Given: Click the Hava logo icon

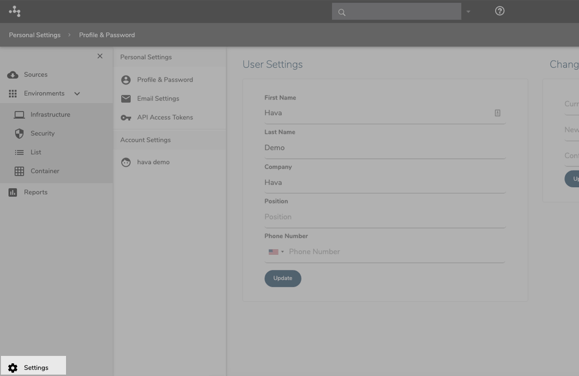Looking at the screenshot, I should (15, 11).
